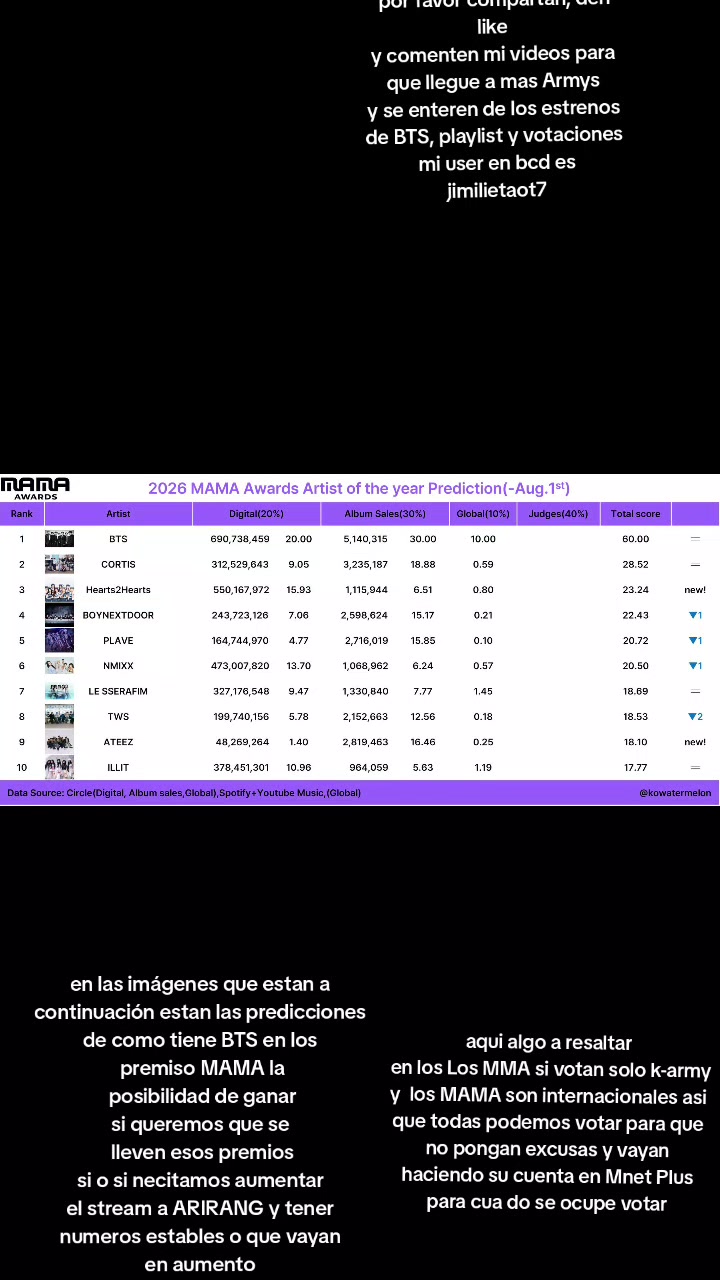Click the rank number 1 cell
The height and width of the screenshot is (1280, 720).
pyautogui.click(x=21, y=539)
